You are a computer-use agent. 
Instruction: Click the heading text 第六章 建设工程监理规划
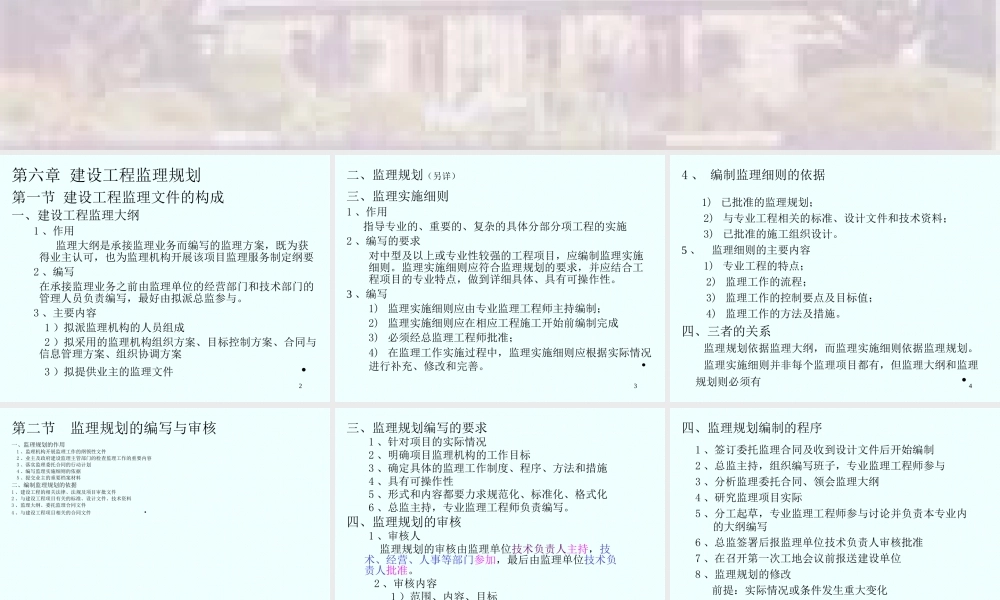point(107,175)
